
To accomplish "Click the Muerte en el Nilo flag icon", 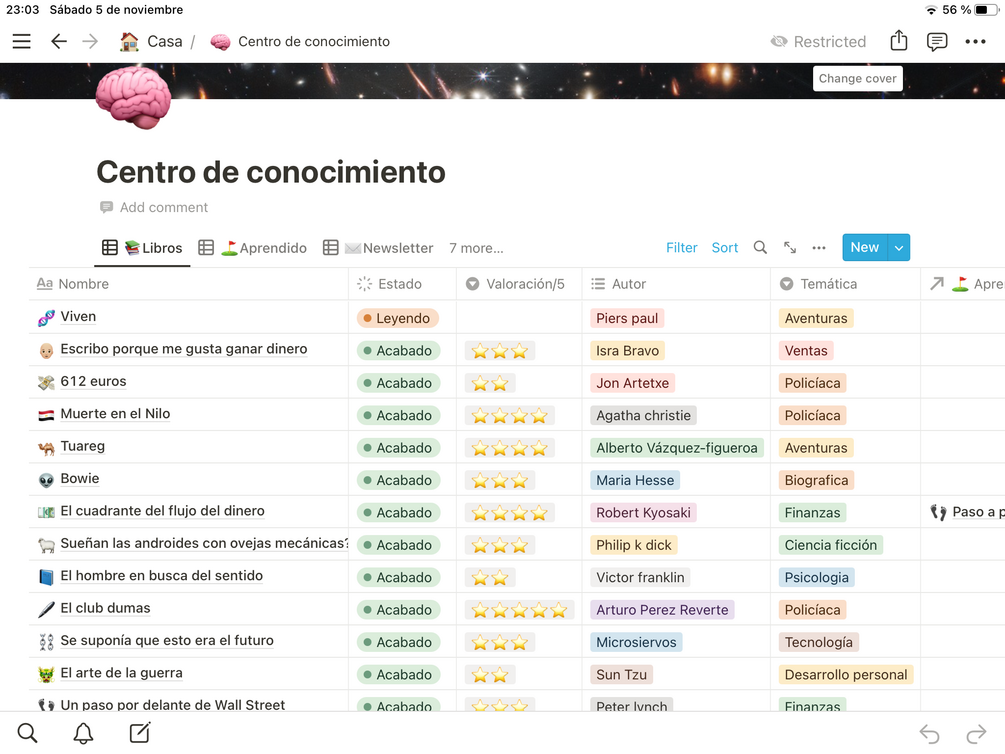I will pyautogui.click(x=46, y=415).
